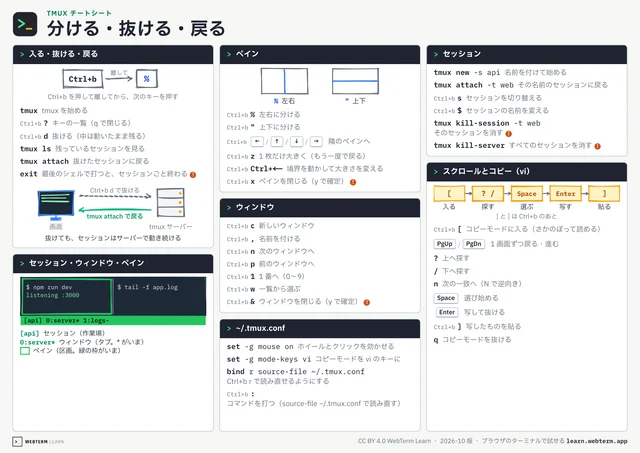
Task: Click the warning icon beside tmux kill-server
Action: click(x=598, y=146)
